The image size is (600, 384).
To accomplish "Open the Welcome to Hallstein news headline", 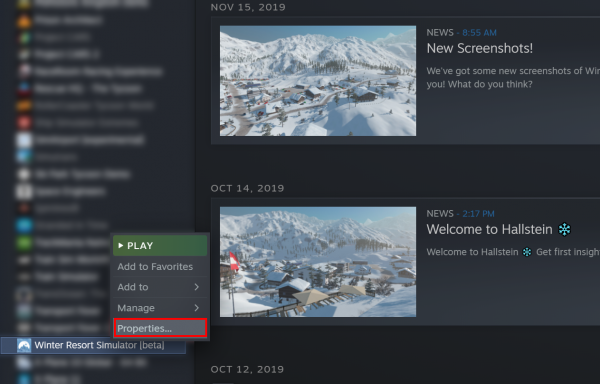I will coord(489,229).
